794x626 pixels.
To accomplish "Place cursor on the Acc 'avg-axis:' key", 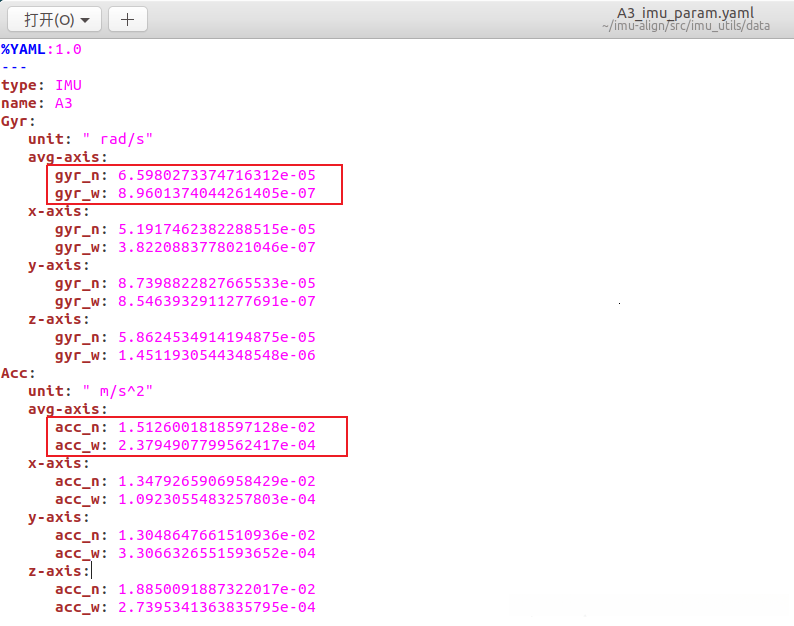I will (68, 409).
